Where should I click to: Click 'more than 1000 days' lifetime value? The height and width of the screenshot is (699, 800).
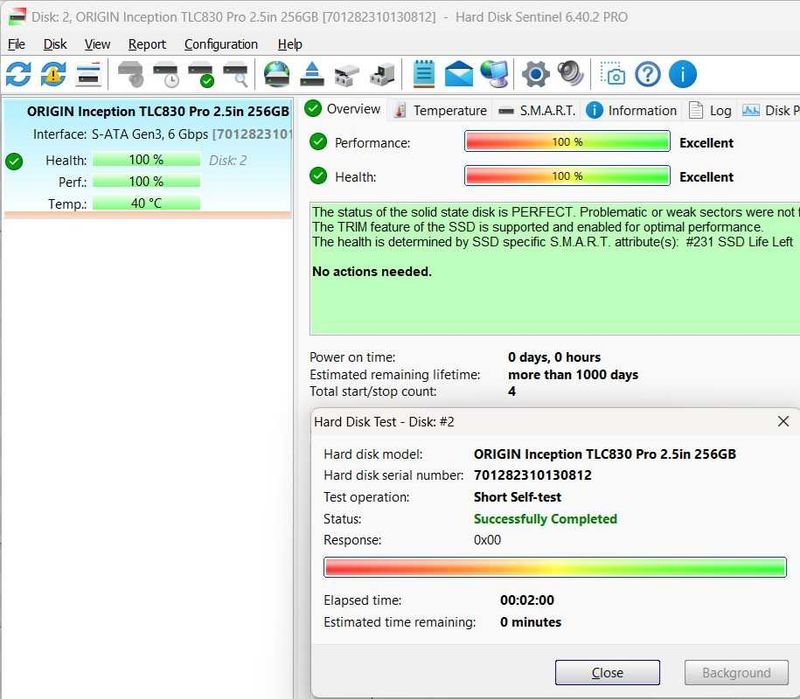[x=573, y=375]
